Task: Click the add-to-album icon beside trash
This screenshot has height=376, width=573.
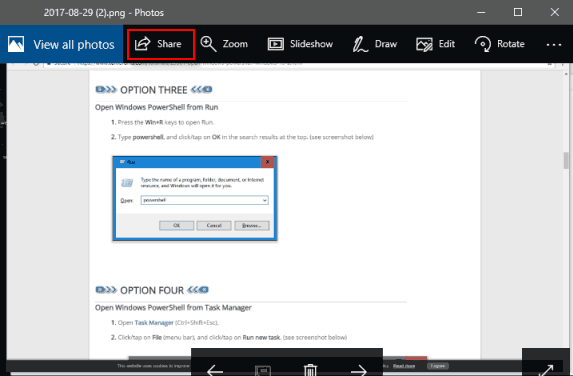Action: pos(263,371)
